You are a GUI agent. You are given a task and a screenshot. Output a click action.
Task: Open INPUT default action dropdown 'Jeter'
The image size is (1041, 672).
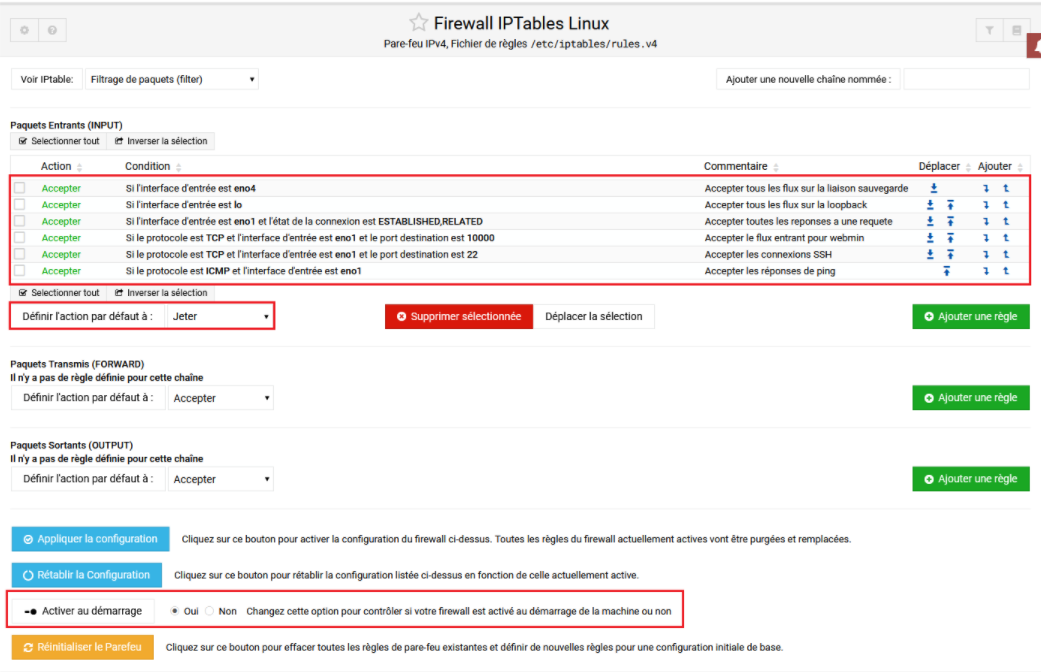pos(220,317)
